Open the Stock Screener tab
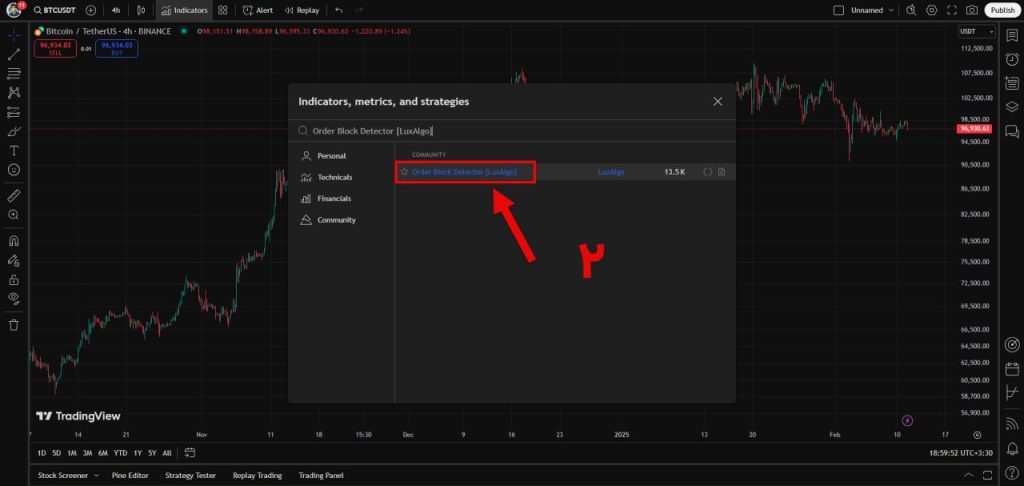Viewport: 1024px width, 486px height. [x=63, y=476]
